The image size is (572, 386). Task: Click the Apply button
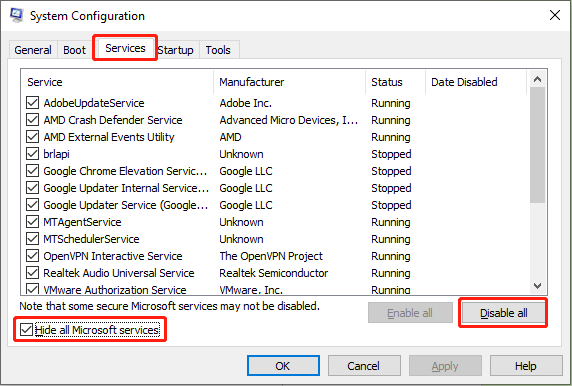pyautogui.click(x=445, y=366)
